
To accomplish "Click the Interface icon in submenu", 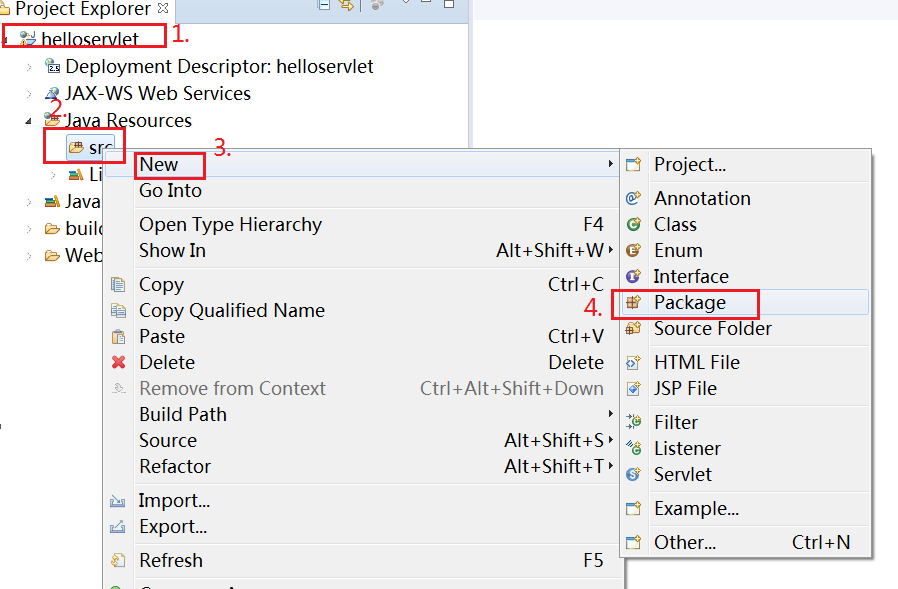I will [x=632, y=277].
